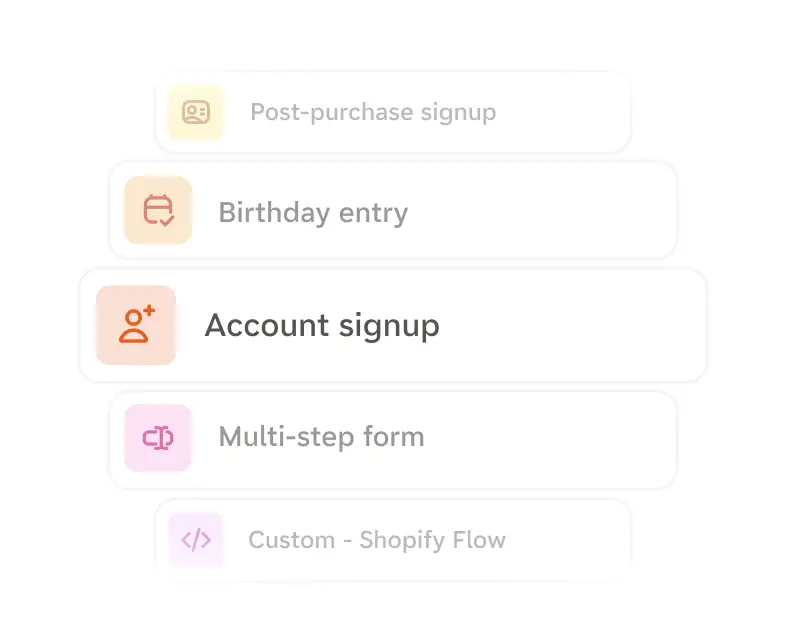
Task: Click the "Account signup" text label
Action: pos(322,326)
